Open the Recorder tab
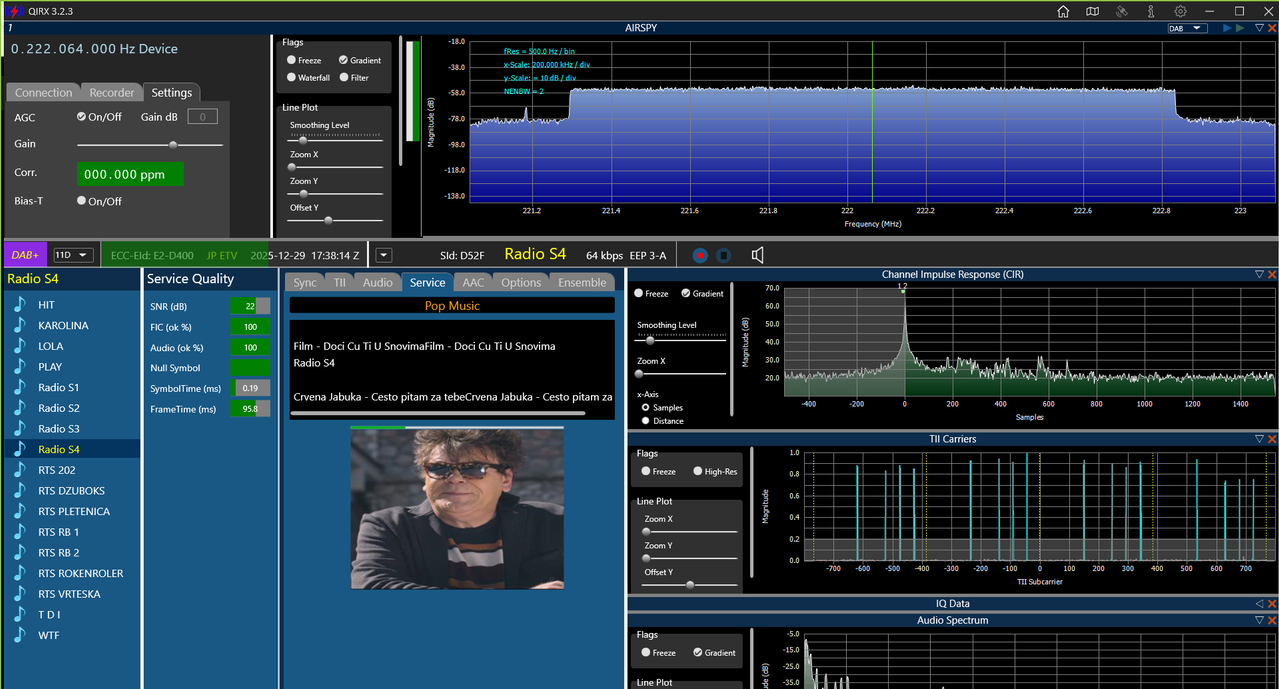 (112, 92)
